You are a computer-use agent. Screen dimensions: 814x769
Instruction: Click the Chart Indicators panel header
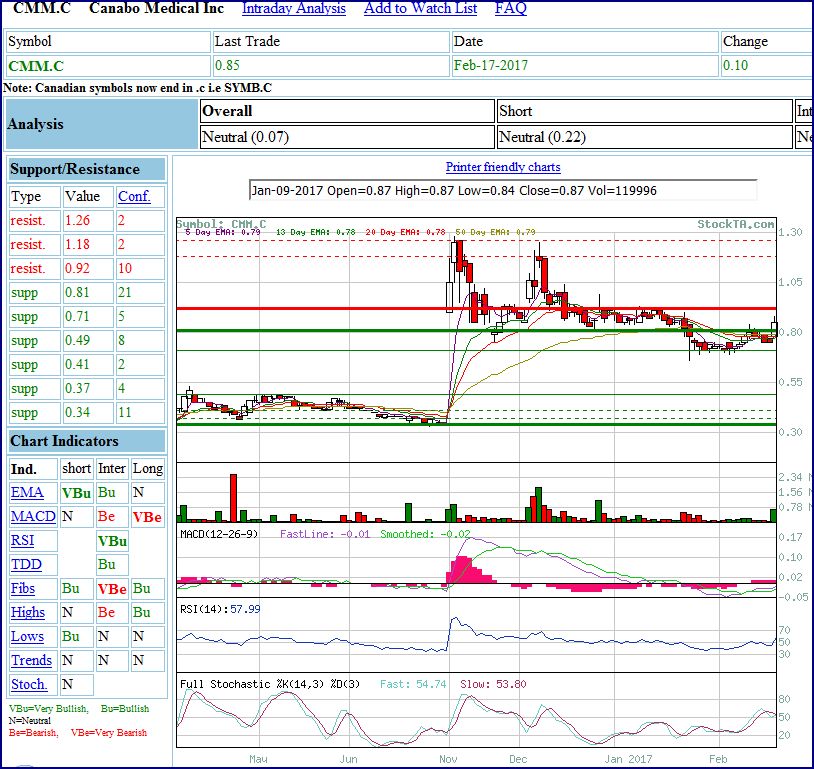[87, 441]
